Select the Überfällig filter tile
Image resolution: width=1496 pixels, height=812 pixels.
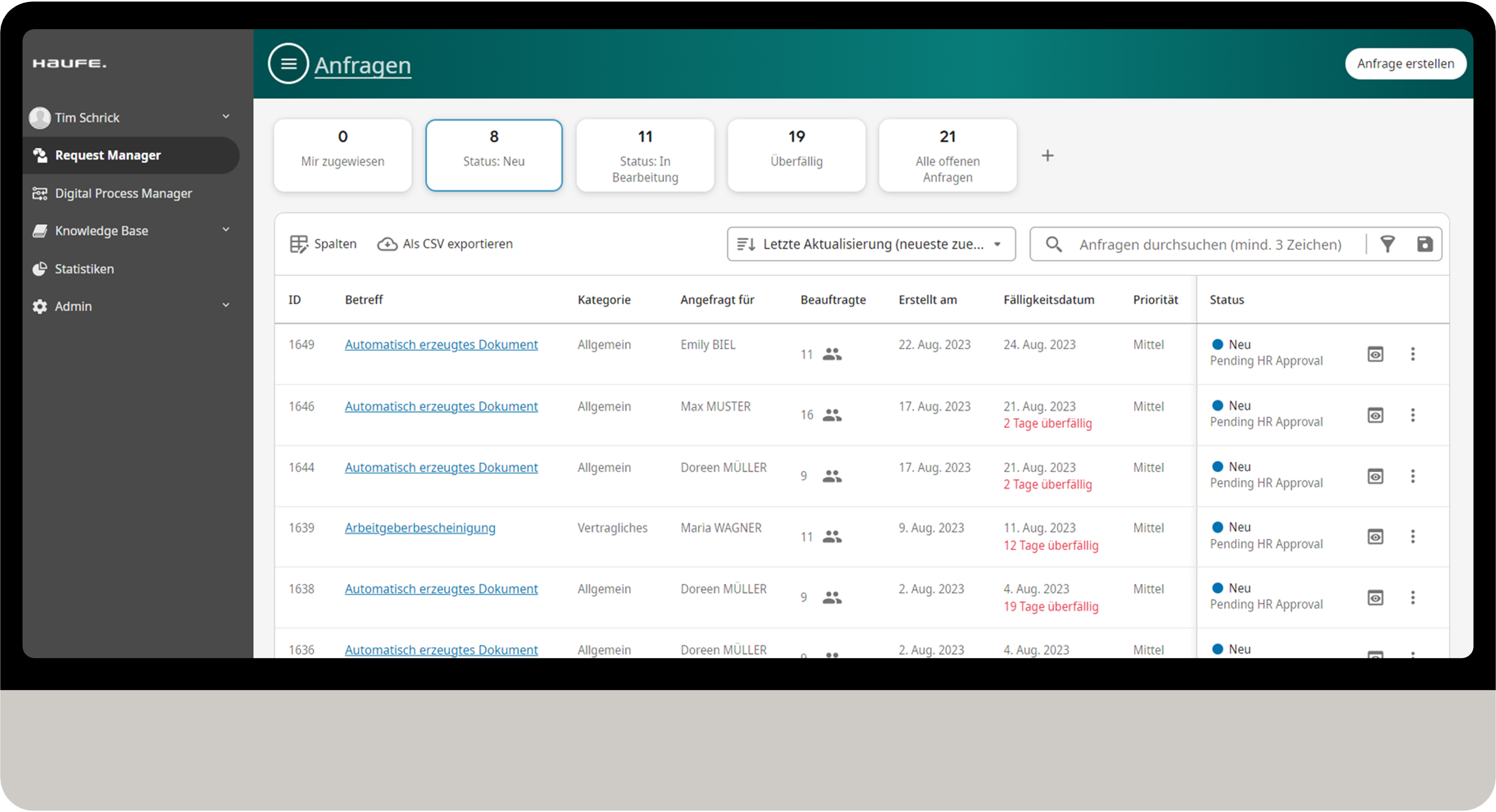click(796, 155)
